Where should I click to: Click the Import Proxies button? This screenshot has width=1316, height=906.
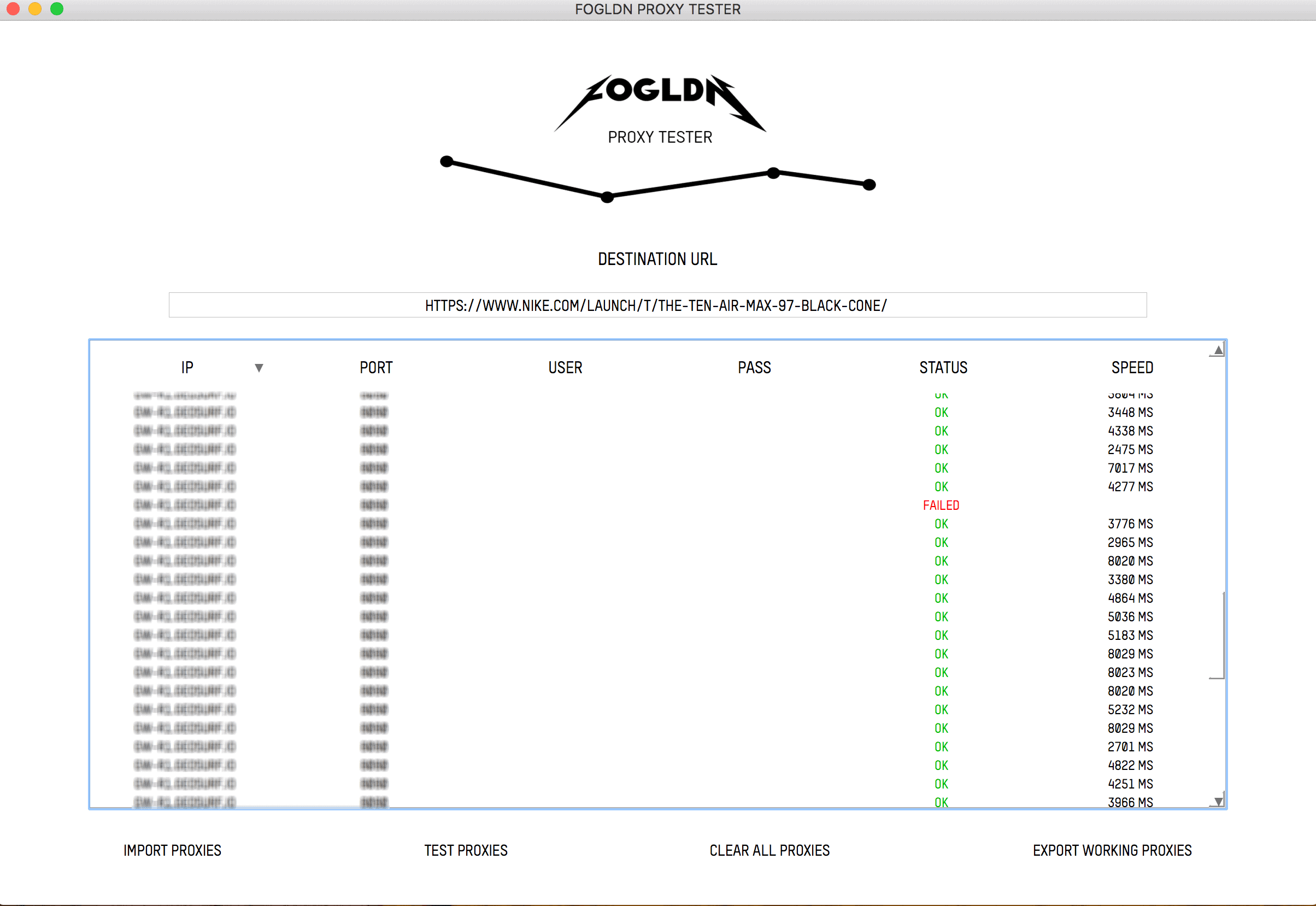click(172, 850)
